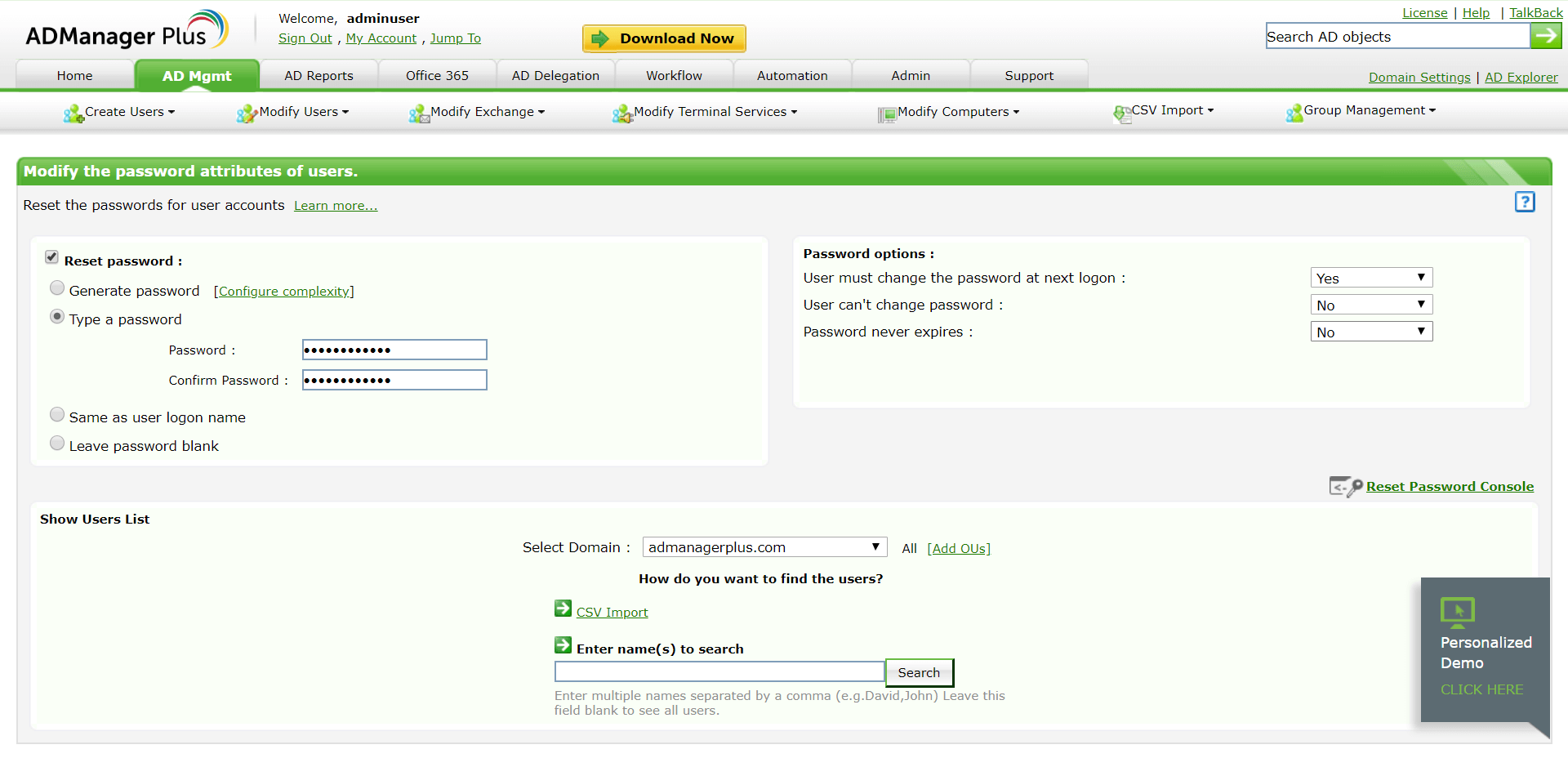1568x767 pixels.
Task: Open the TalkBack link
Action: coord(1535,13)
